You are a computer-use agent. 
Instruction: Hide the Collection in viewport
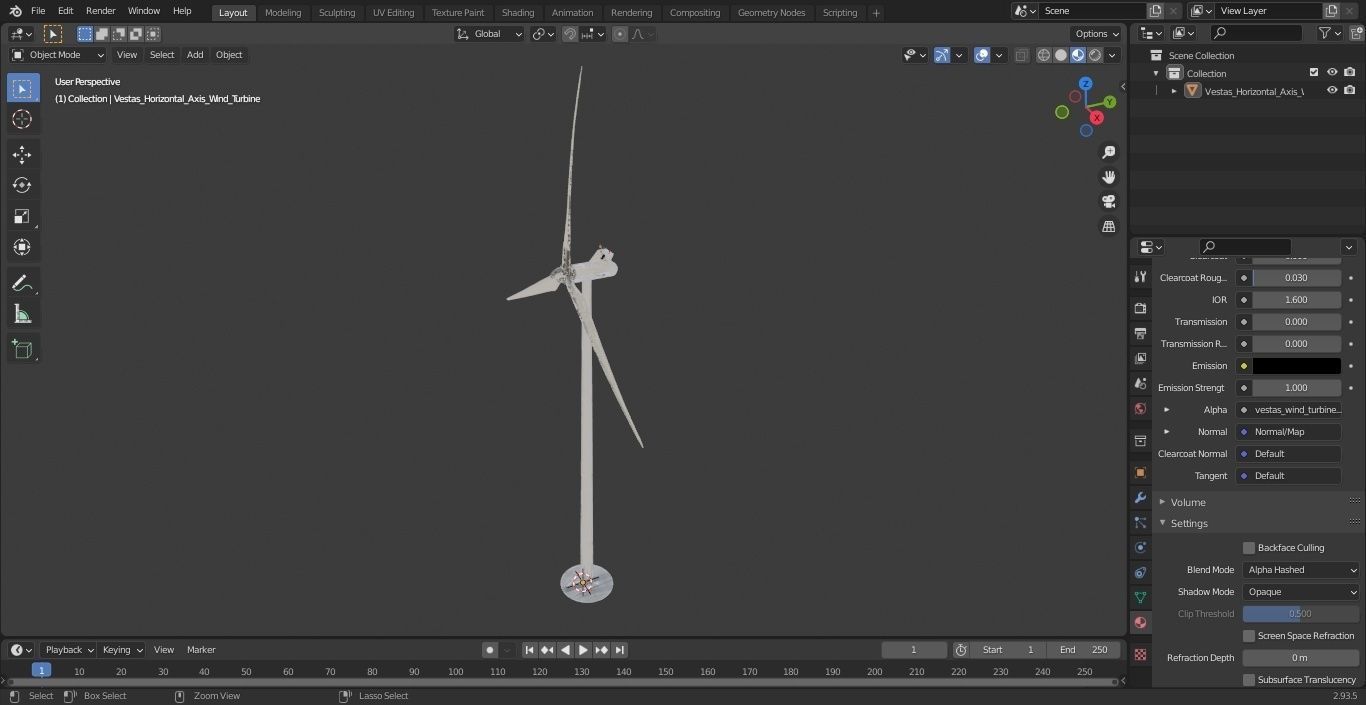1332,72
